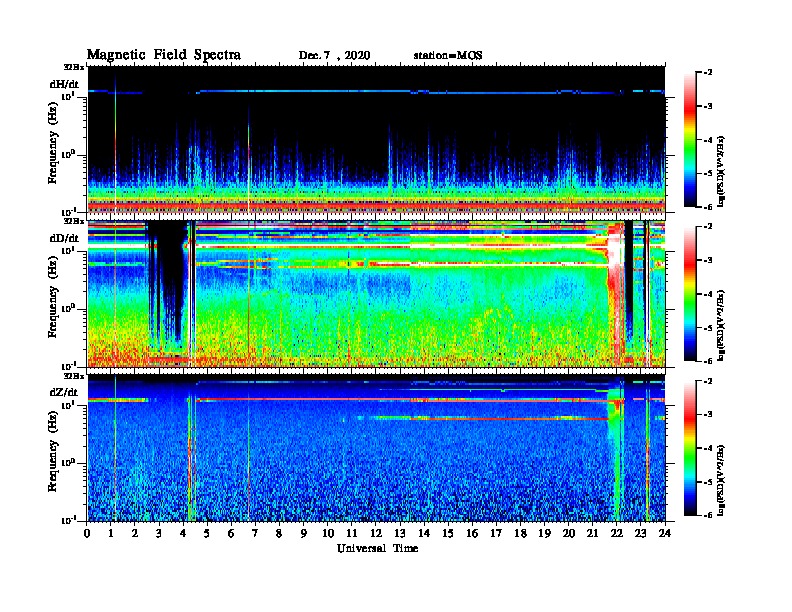Screen dimensions: 792x612
Task: Click hour tick label '6' on time axis
Action: pos(231,534)
